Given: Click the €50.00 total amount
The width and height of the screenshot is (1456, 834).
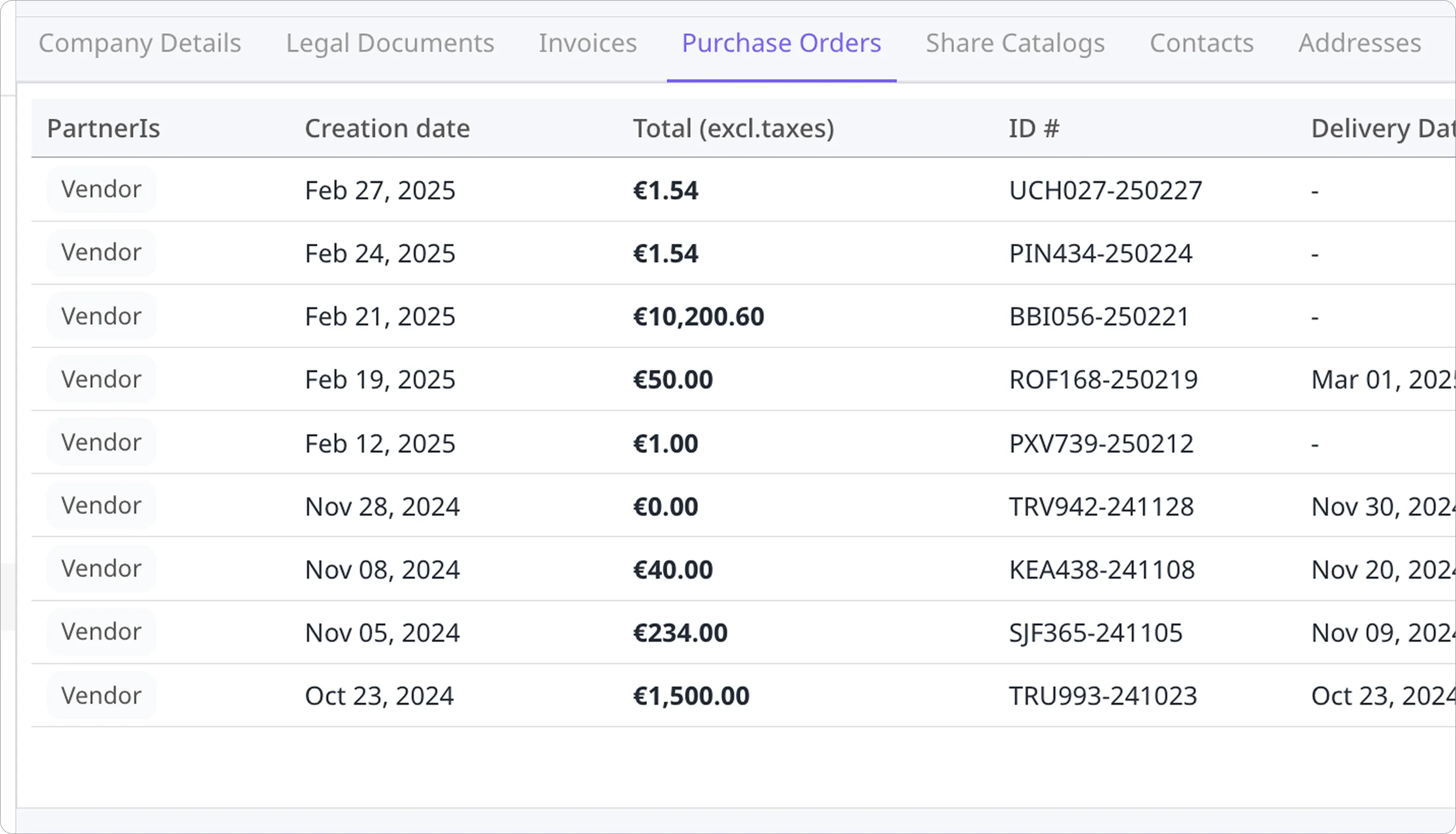Looking at the screenshot, I should (673, 380).
